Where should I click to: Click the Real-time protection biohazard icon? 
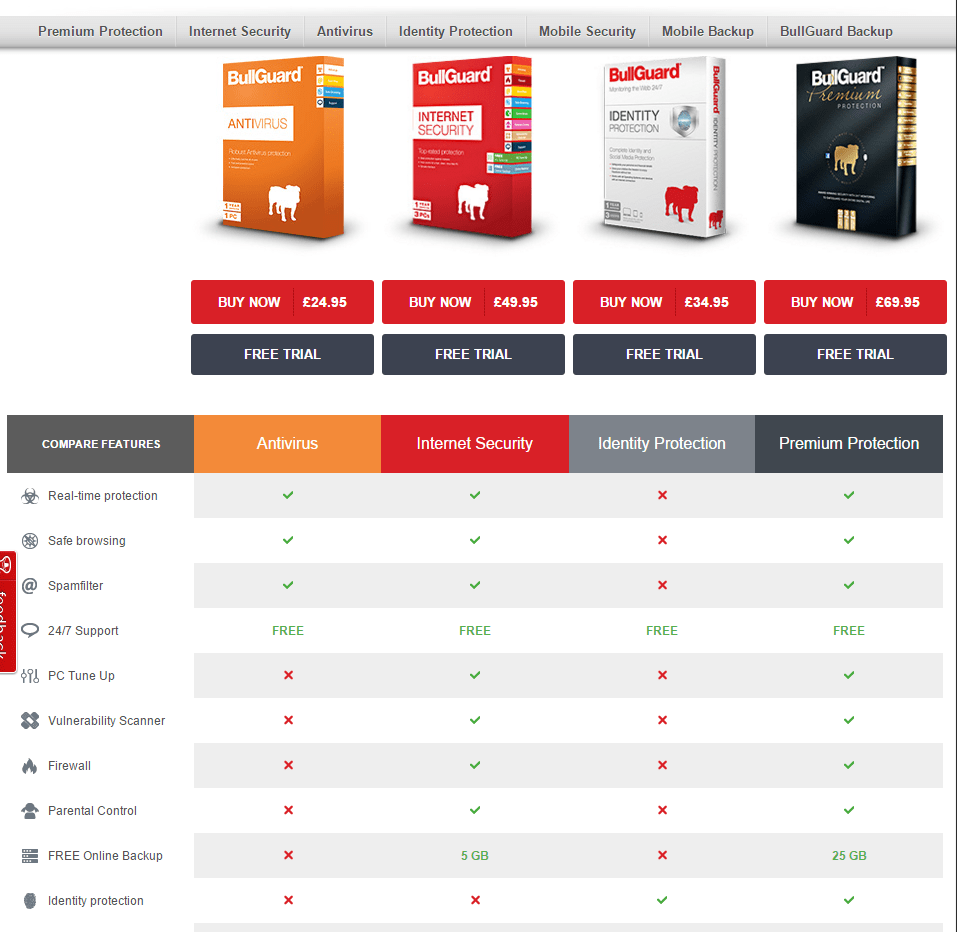pyautogui.click(x=30, y=496)
